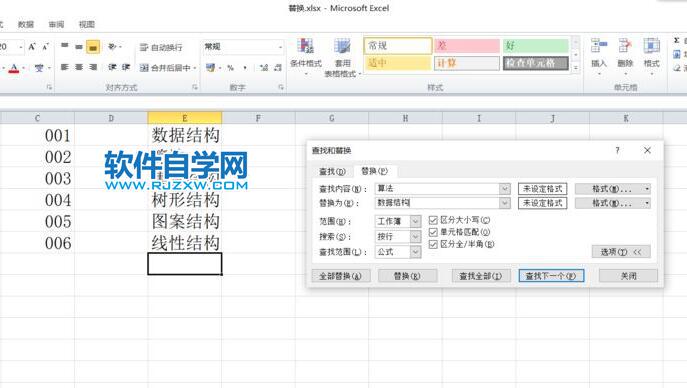The image size is (687, 388).
Task: Apply middle vertical alignment
Action: tap(79, 46)
